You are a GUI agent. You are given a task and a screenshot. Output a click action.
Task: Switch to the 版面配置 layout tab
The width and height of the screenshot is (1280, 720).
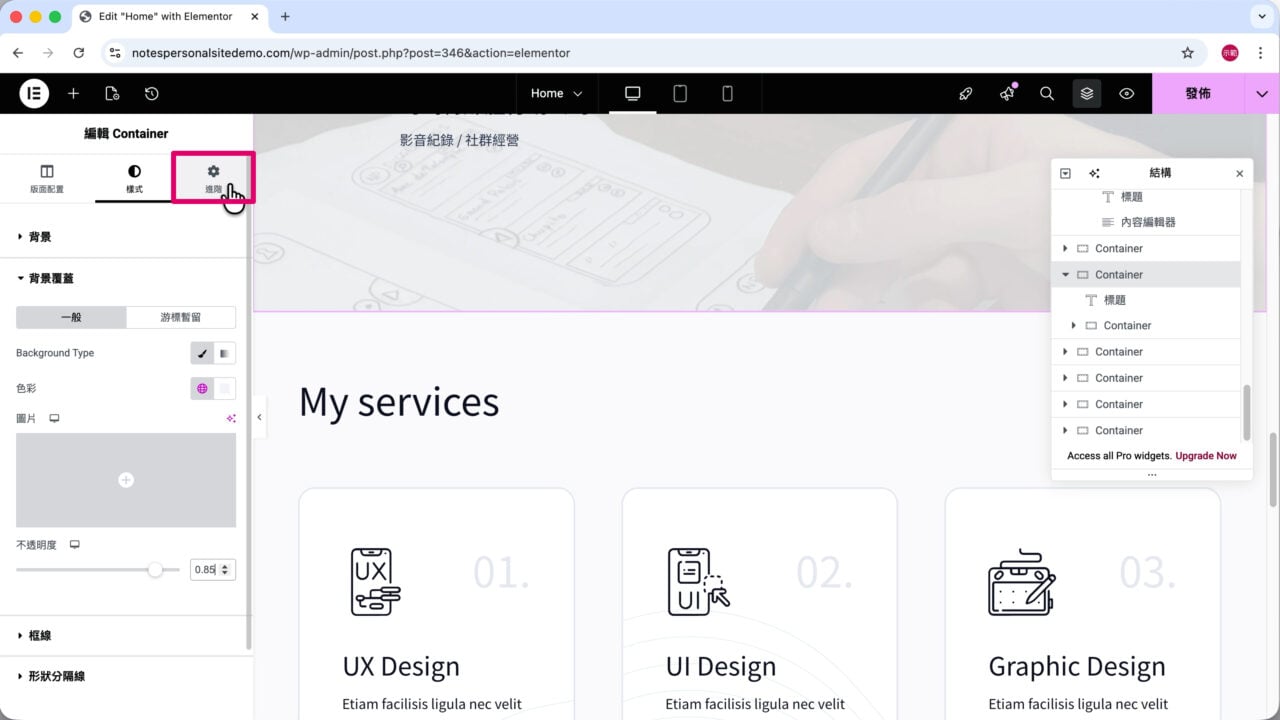pos(47,178)
